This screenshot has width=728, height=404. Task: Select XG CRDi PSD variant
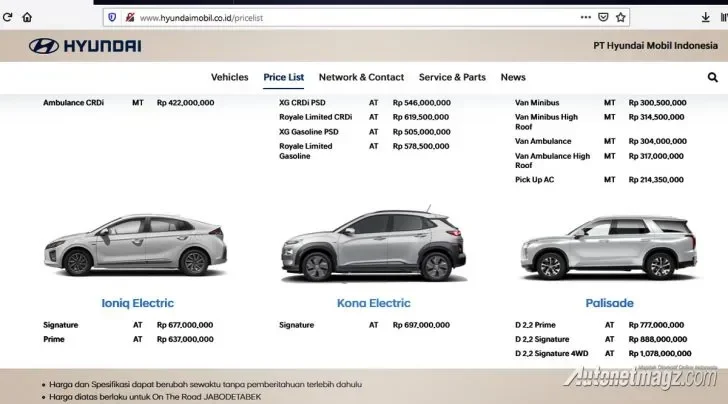pyautogui.click(x=302, y=103)
